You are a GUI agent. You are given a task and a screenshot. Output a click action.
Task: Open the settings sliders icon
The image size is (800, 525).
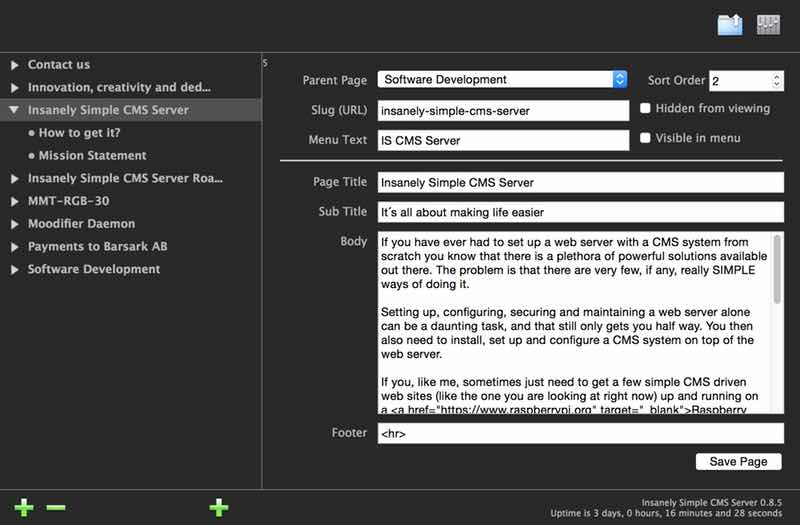coord(768,24)
